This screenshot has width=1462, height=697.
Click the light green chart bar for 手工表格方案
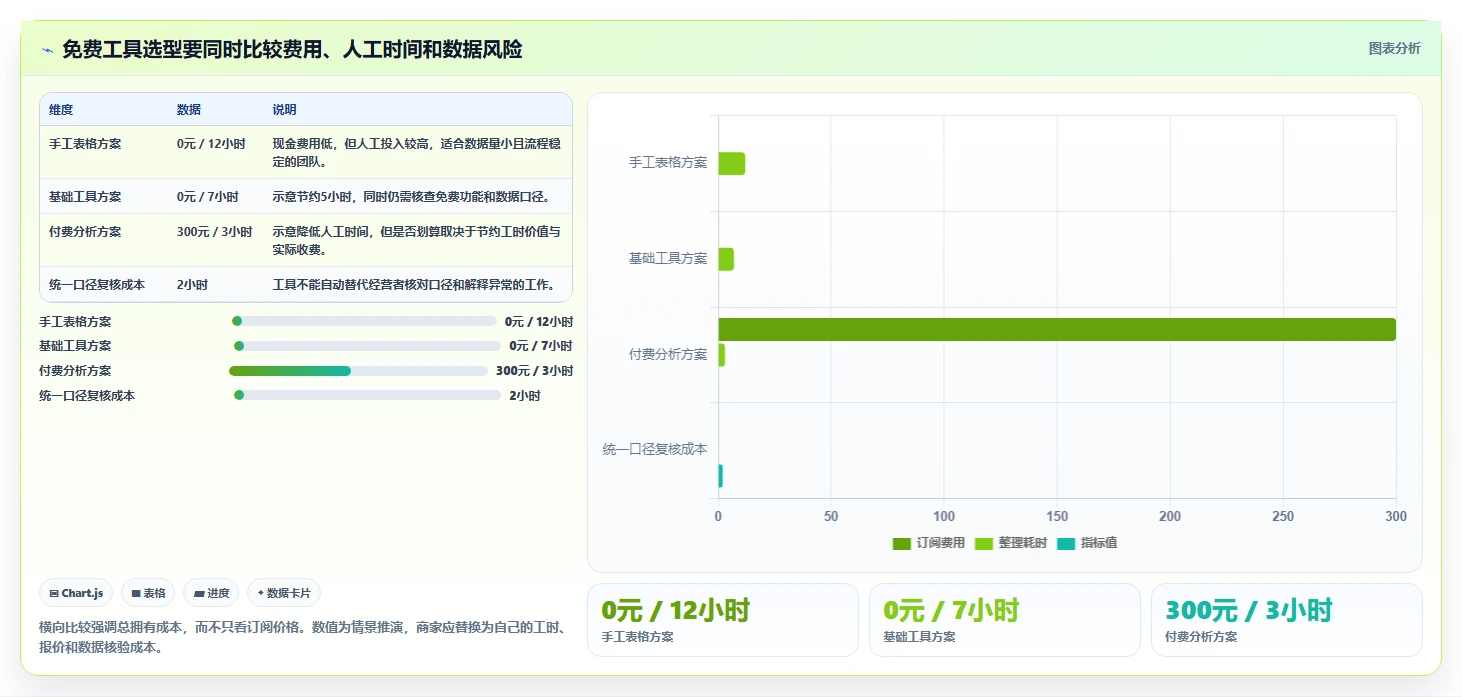(x=731, y=164)
